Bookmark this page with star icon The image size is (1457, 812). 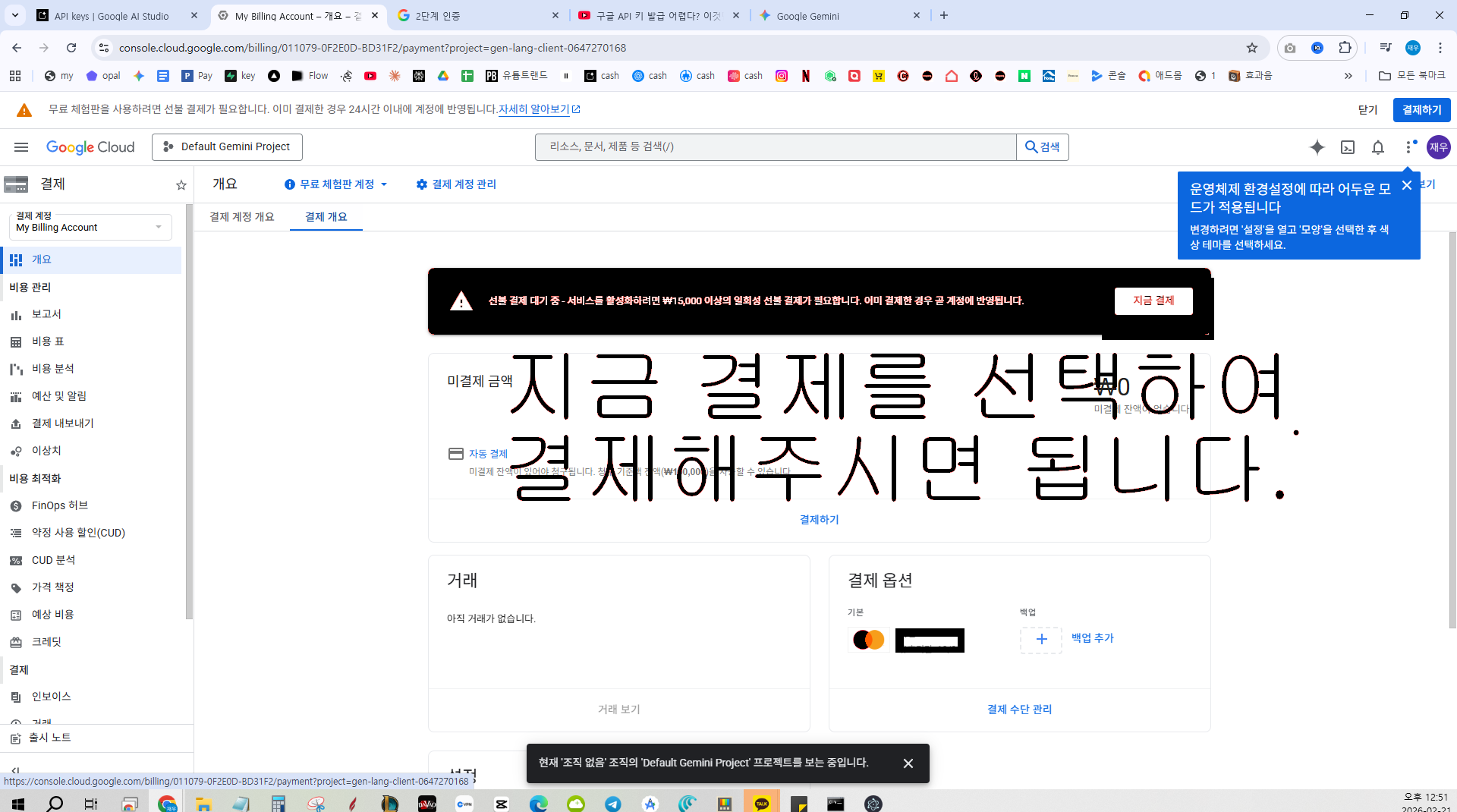[x=1252, y=48]
